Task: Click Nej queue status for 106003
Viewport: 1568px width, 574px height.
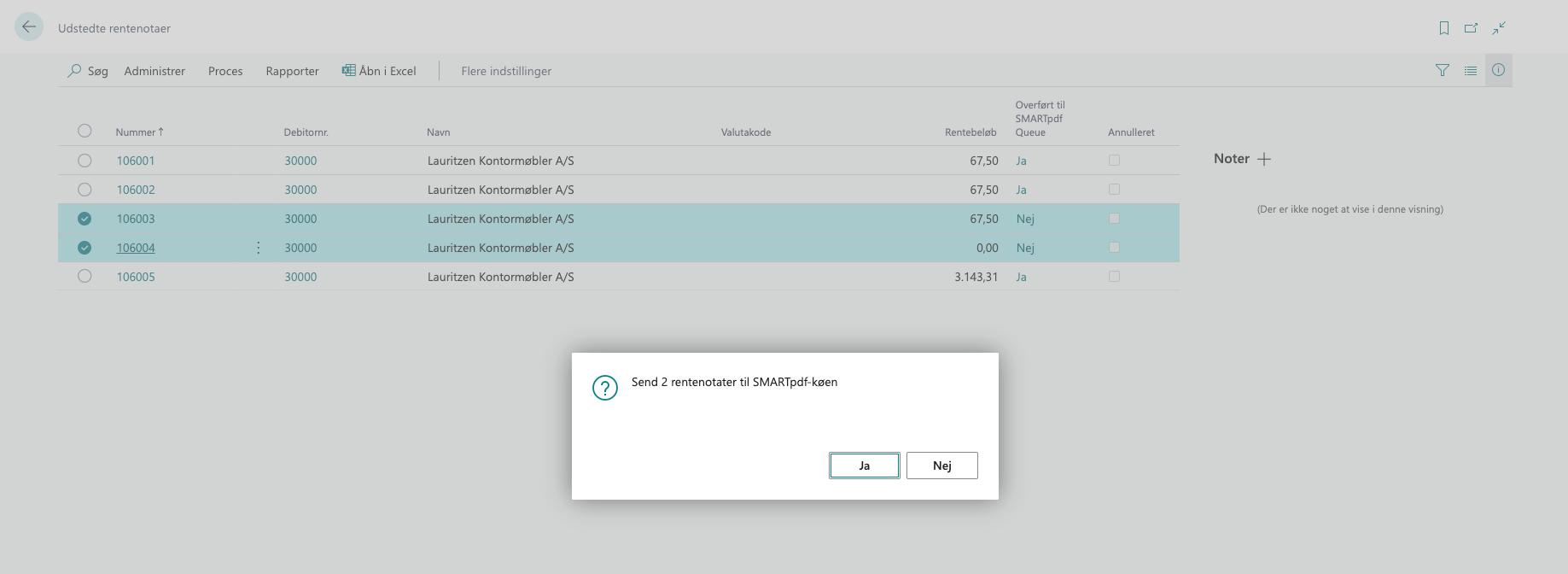Action: pos(1025,219)
